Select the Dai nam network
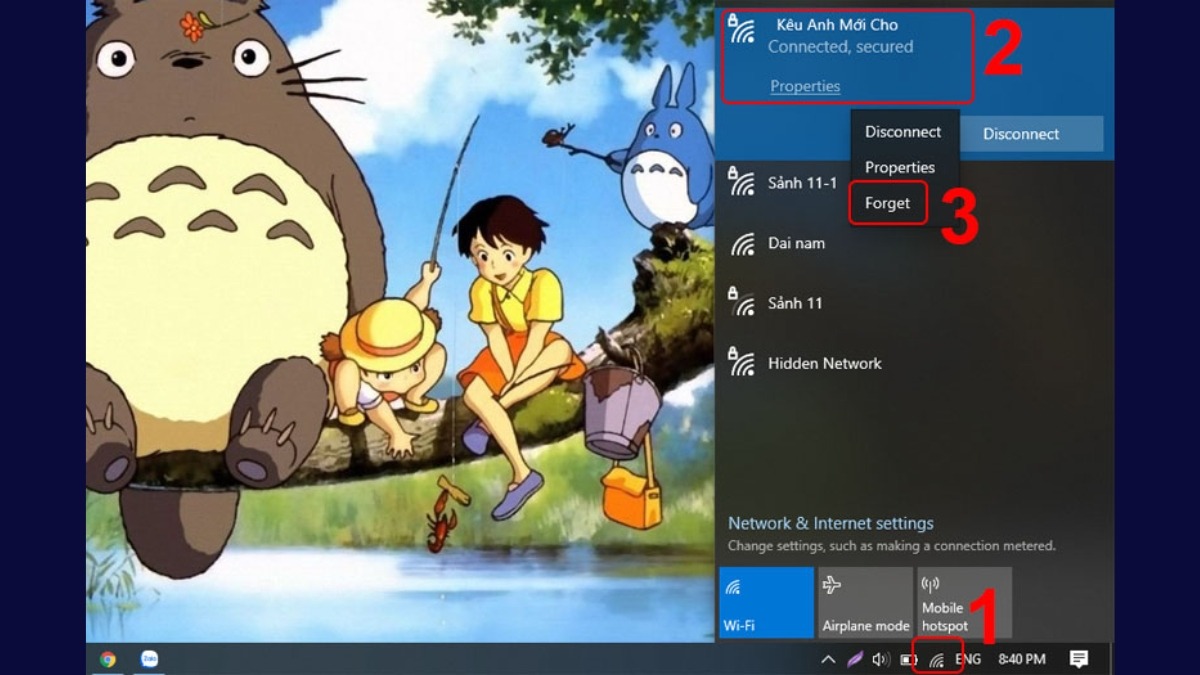Image resolution: width=1200 pixels, height=675 pixels. point(915,243)
